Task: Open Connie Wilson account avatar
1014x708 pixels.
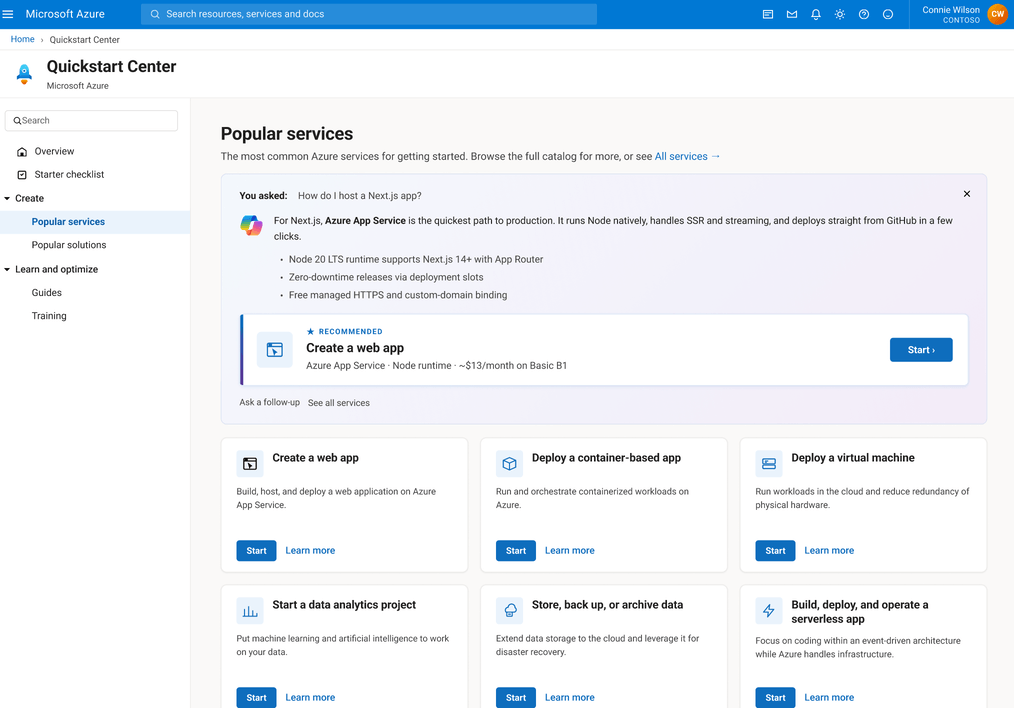Action: 997,14
